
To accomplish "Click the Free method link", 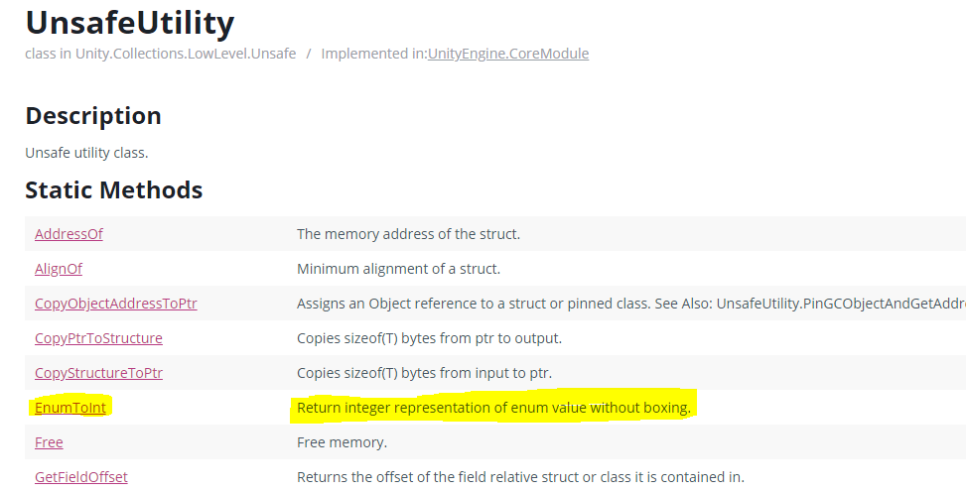I will pos(49,442).
